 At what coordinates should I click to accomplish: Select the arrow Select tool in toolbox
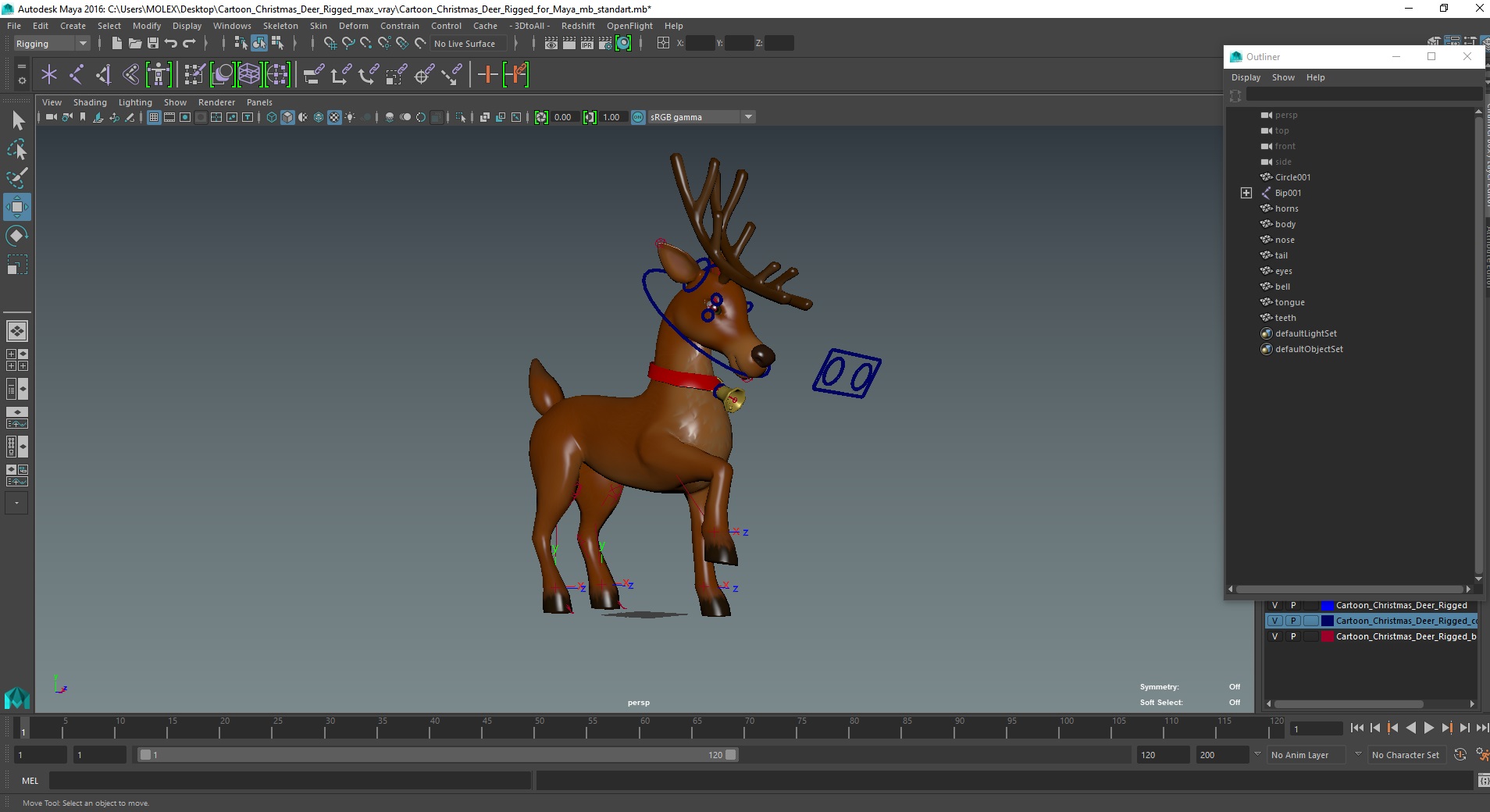[x=17, y=120]
